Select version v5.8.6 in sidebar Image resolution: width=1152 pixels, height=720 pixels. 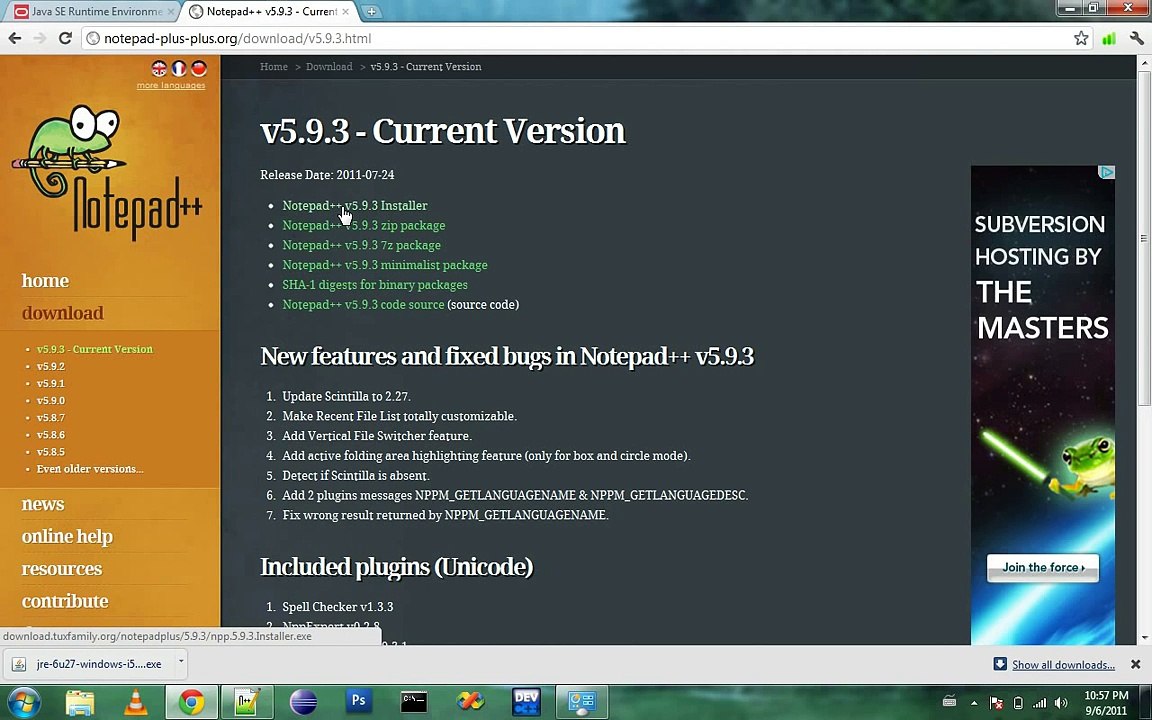click(x=51, y=434)
